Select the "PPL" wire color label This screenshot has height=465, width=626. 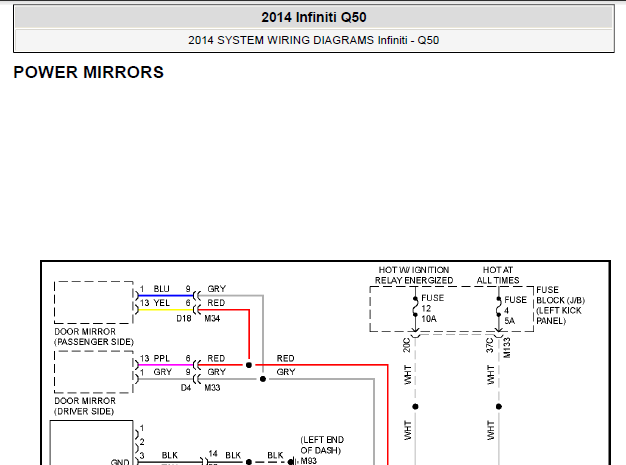[161, 358]
